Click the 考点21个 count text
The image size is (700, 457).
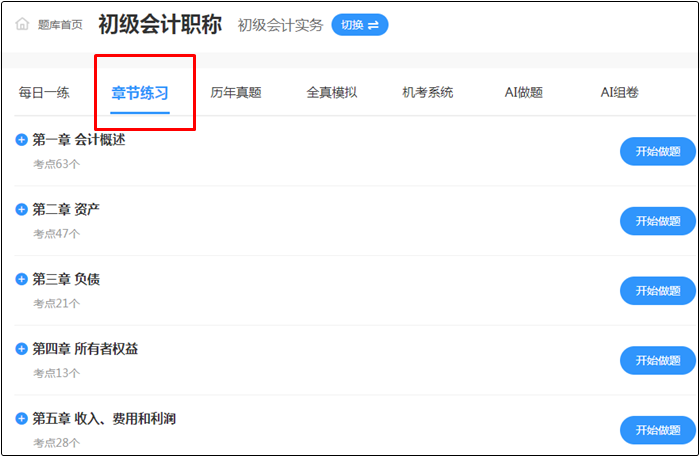[57, 303]
